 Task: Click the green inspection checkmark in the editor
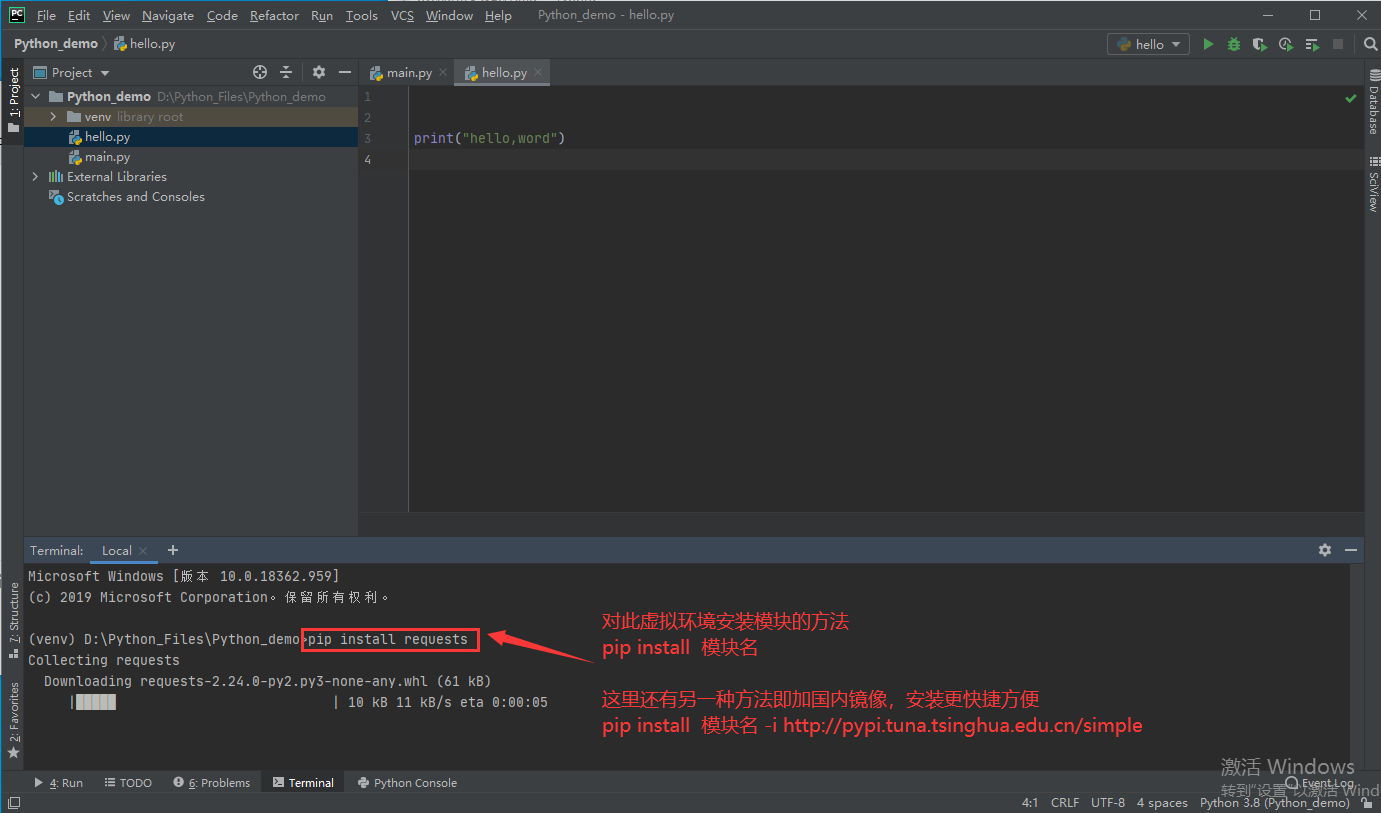(x=1351, y=98)
